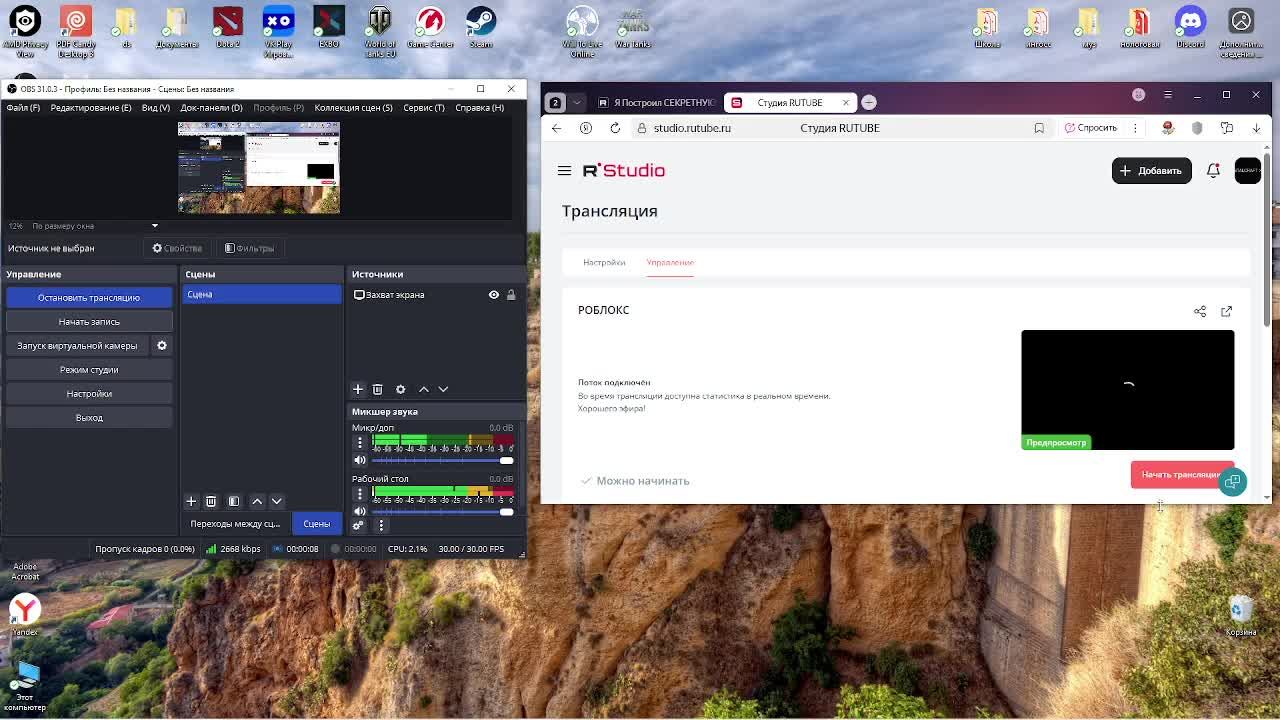The height and width of the screenshot is (720, 1280).
Task: Open Discord desktop shortcut
Action: [x=1190, y=29]
